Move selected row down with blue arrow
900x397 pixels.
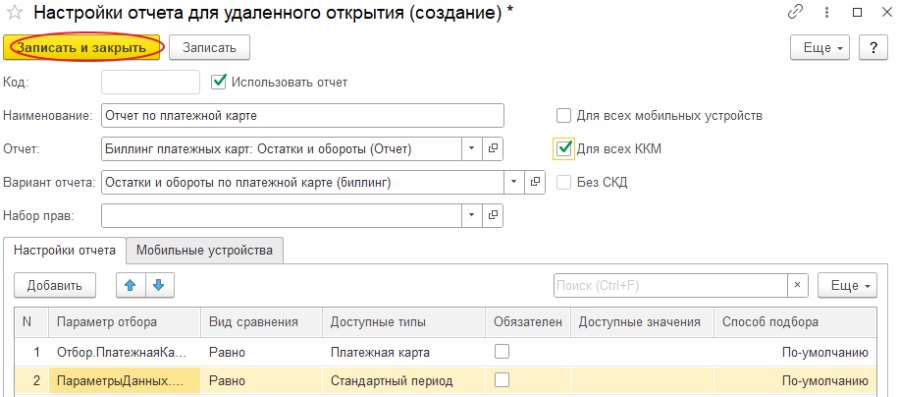coord(160,285)
